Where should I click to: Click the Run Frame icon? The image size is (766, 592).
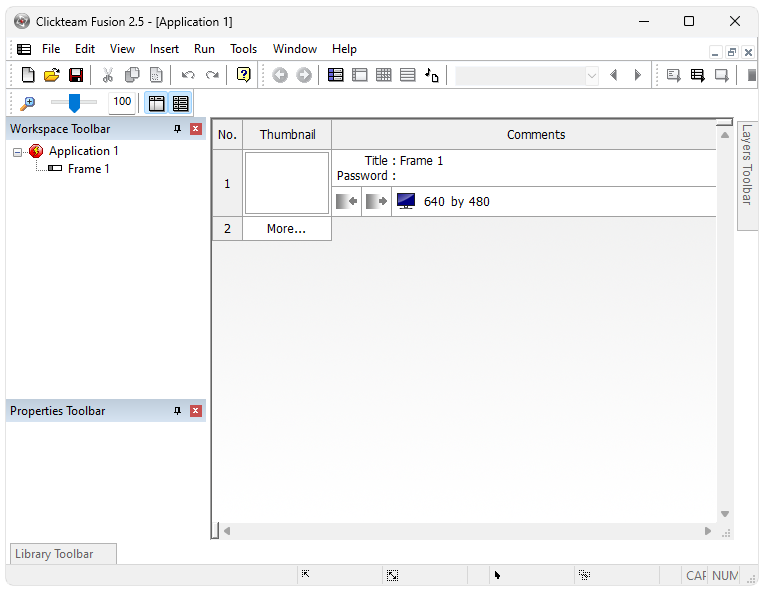(x=722, y=75)
